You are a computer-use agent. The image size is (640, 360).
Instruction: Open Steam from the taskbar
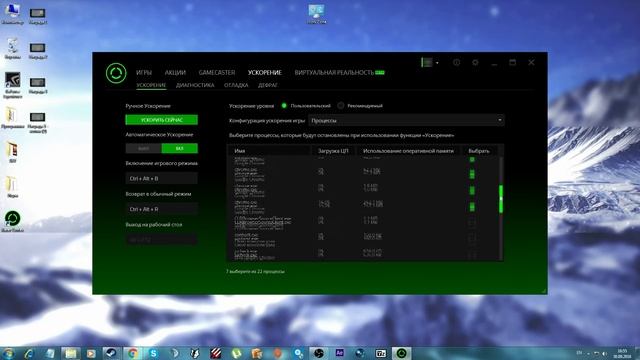(x=111, y=353)
